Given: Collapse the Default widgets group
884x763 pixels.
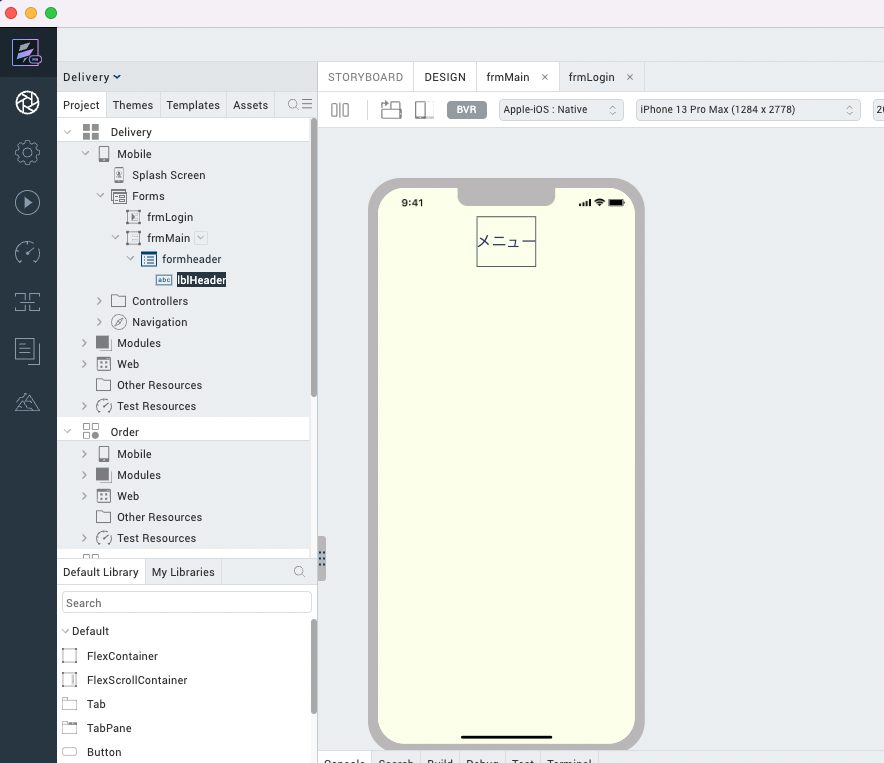Looking at the screenshot, I should tap(65, 631).
